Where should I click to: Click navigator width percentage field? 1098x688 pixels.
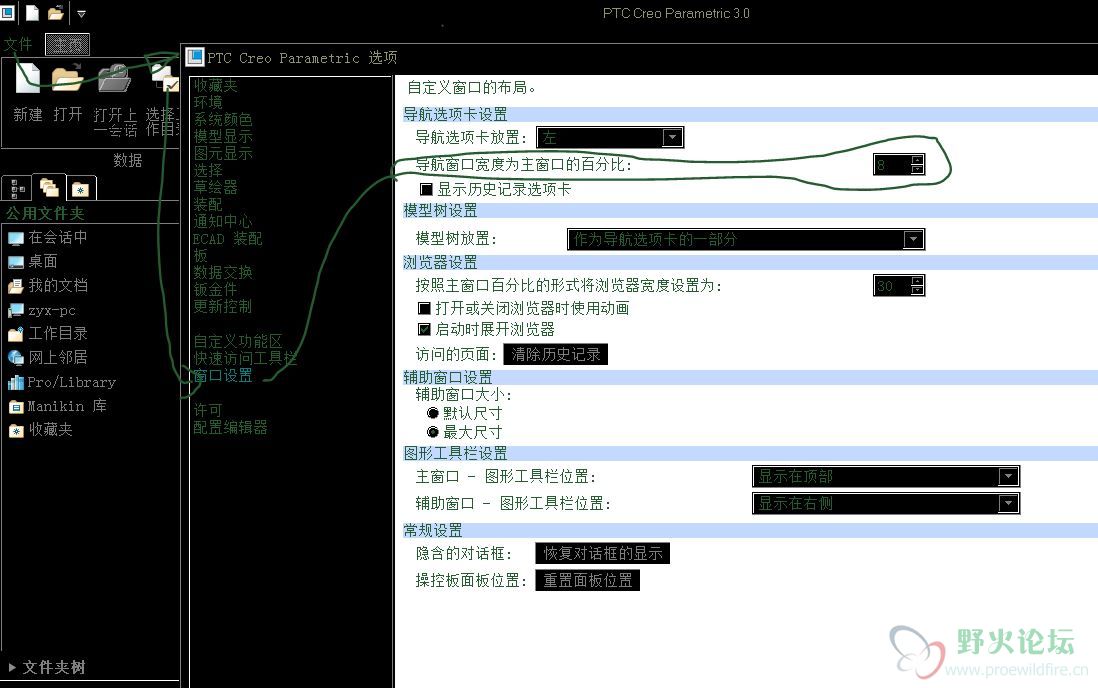click(892, 165)
